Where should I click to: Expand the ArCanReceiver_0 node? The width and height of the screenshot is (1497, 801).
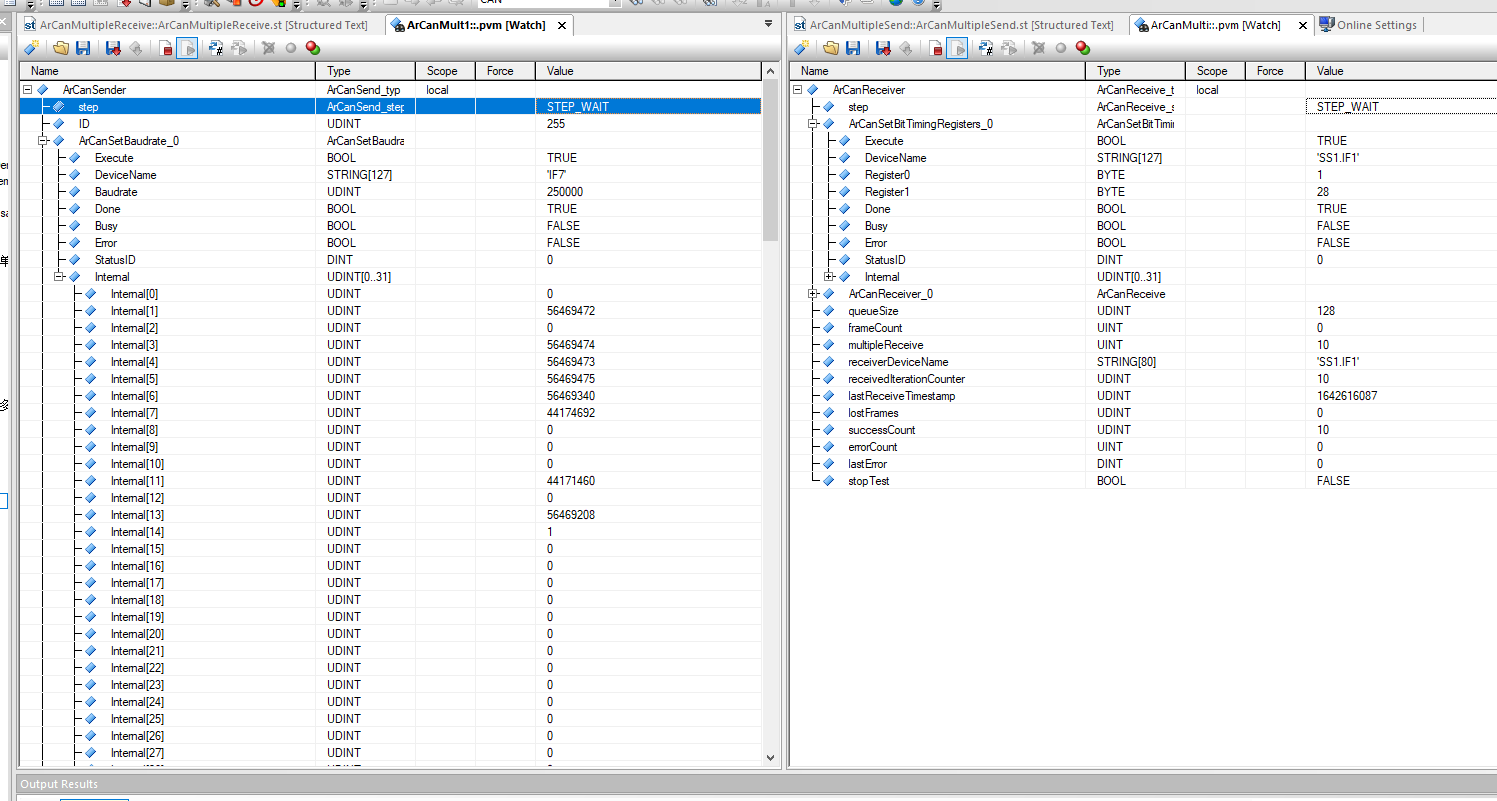[813, 294]
